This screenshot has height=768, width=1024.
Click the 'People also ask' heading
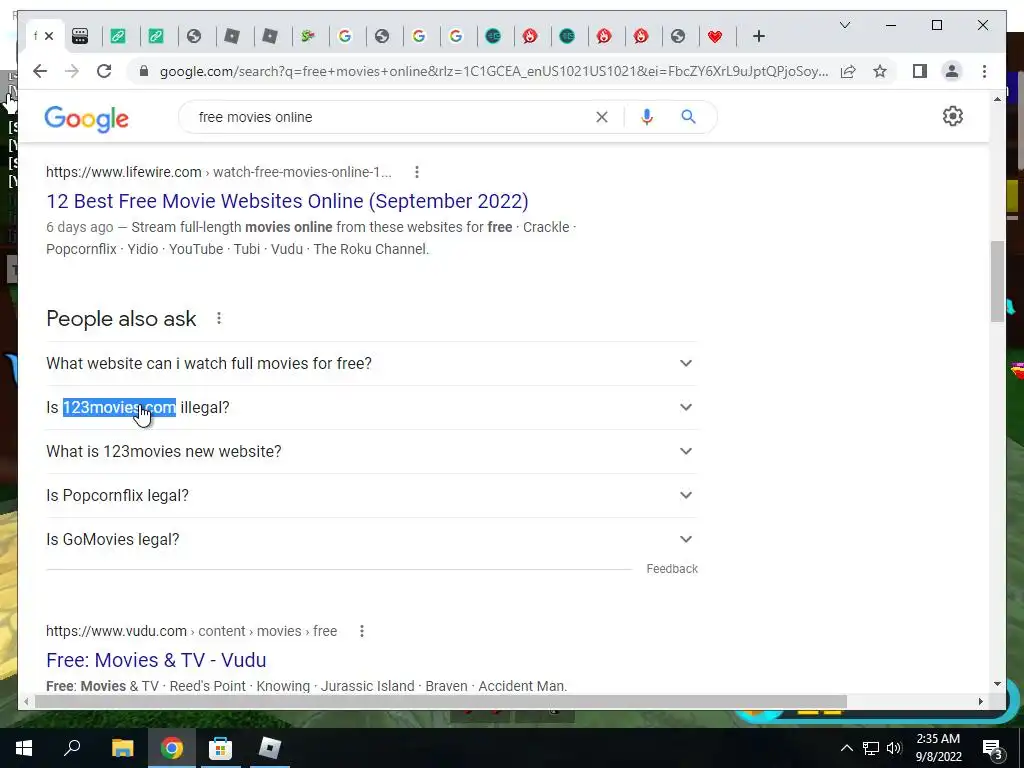pos(121,319)
